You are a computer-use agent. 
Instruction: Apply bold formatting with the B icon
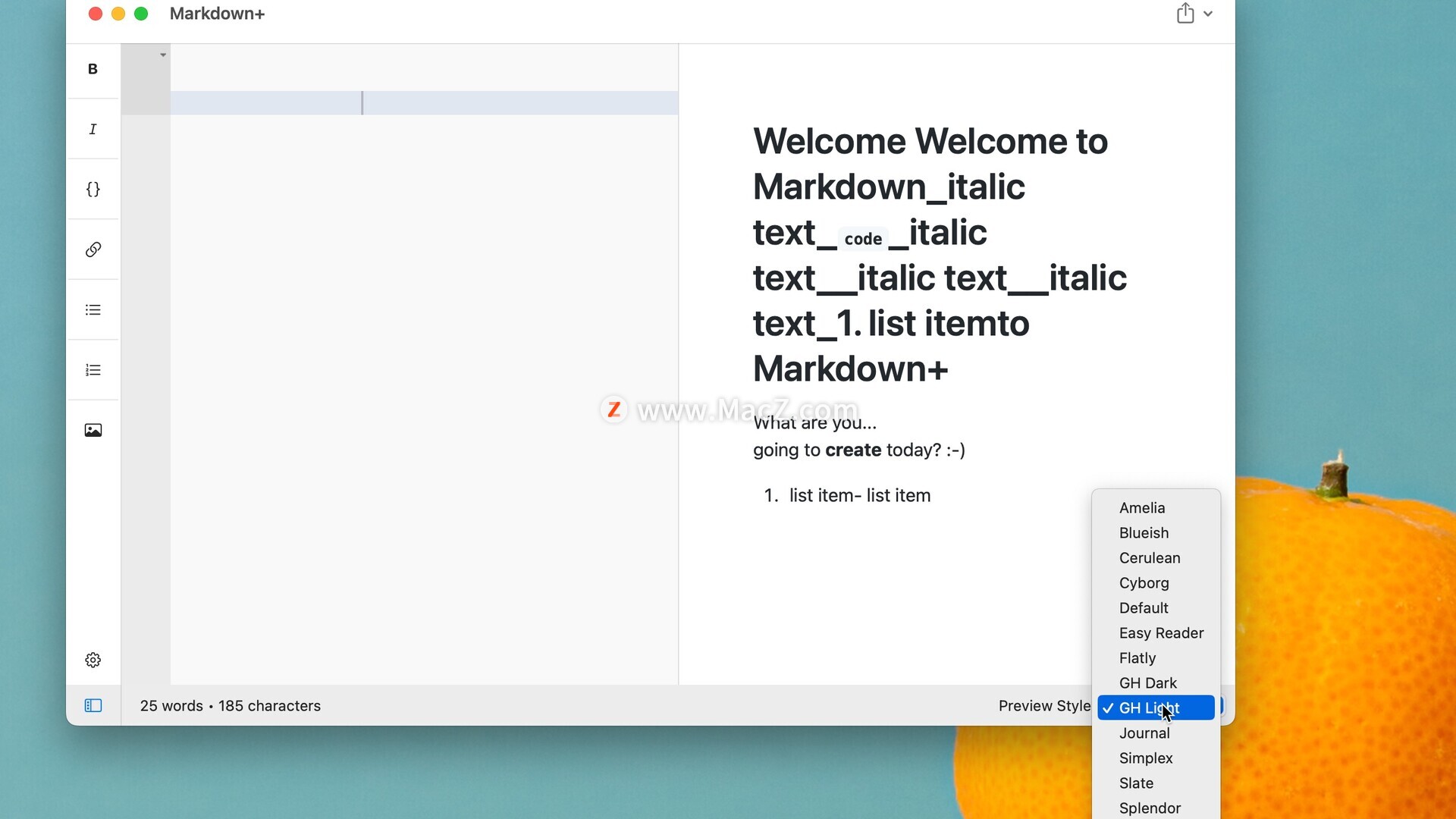pos(93,69)
